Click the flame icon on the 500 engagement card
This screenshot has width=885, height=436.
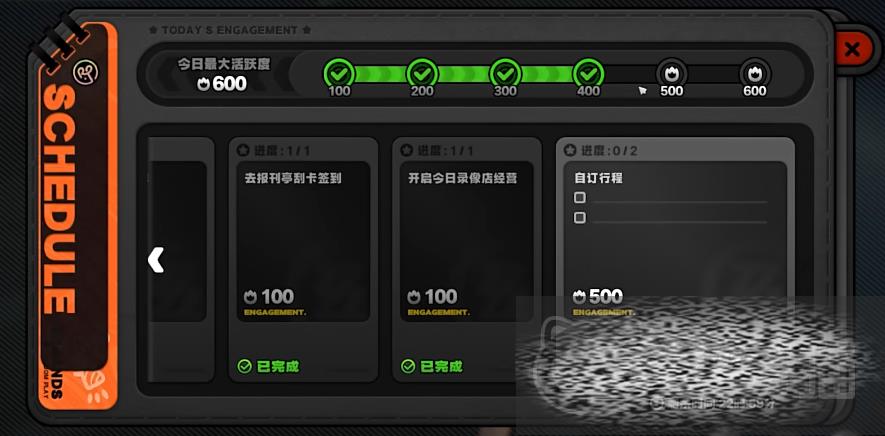coord(580,297)
